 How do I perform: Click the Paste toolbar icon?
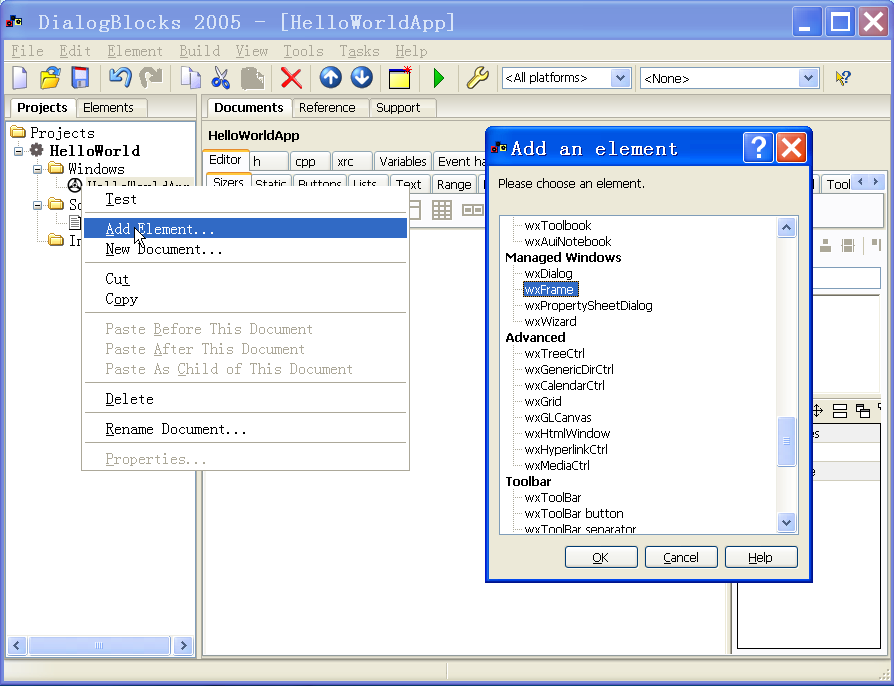[x=252, y=78]
